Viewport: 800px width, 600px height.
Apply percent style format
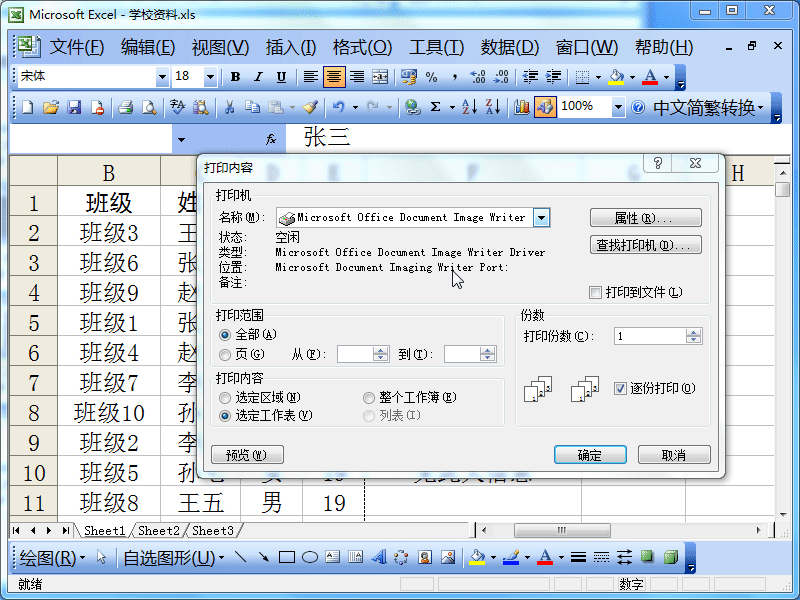432,77
